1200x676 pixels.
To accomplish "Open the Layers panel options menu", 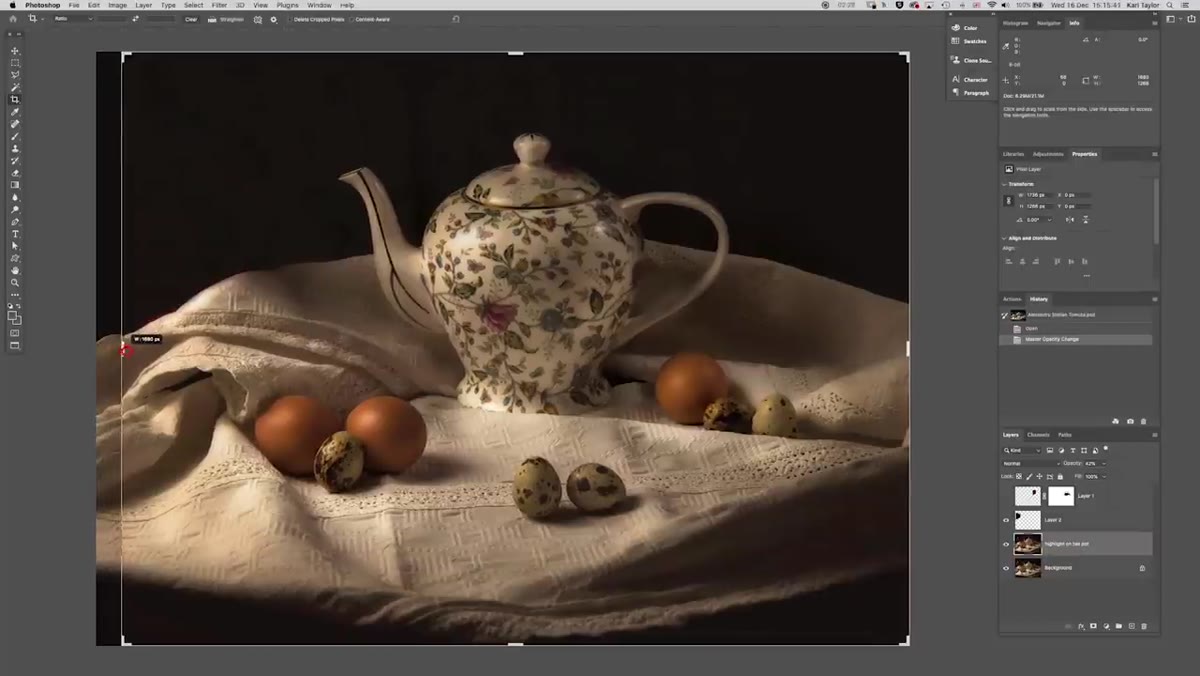I will (x=1154, y=435).
